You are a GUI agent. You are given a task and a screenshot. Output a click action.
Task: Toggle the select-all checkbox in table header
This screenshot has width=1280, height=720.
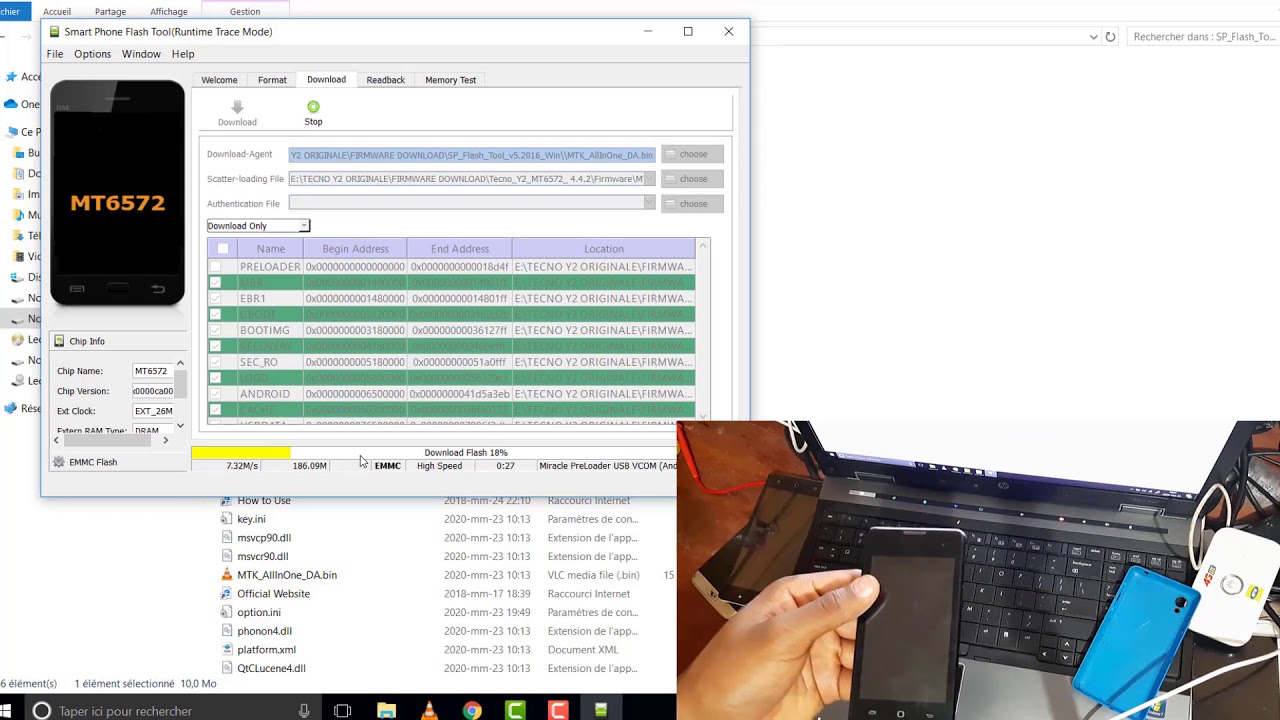coord(223,249)
